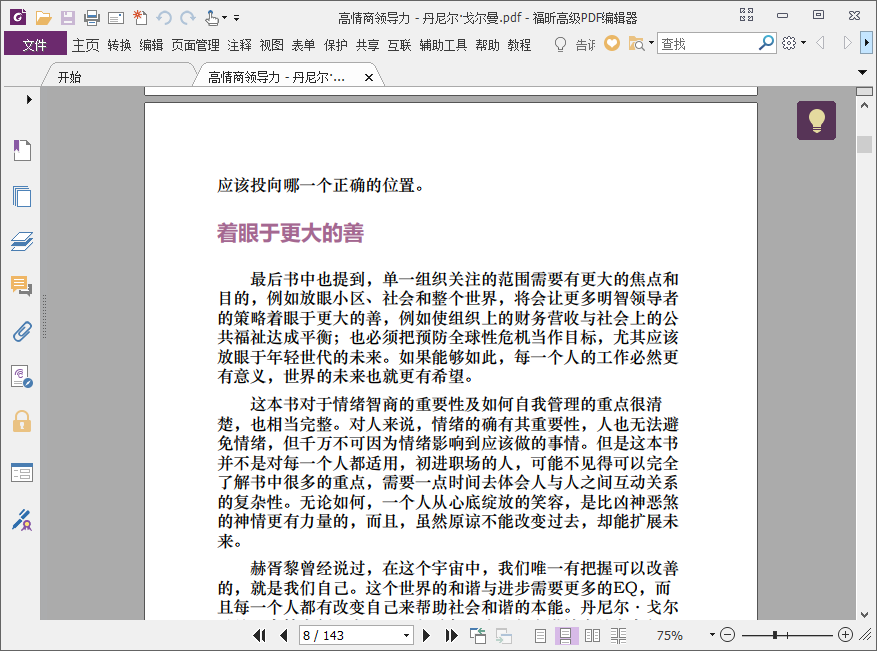Open the 帮助 ribbon tab

click(x=487, y=45)
